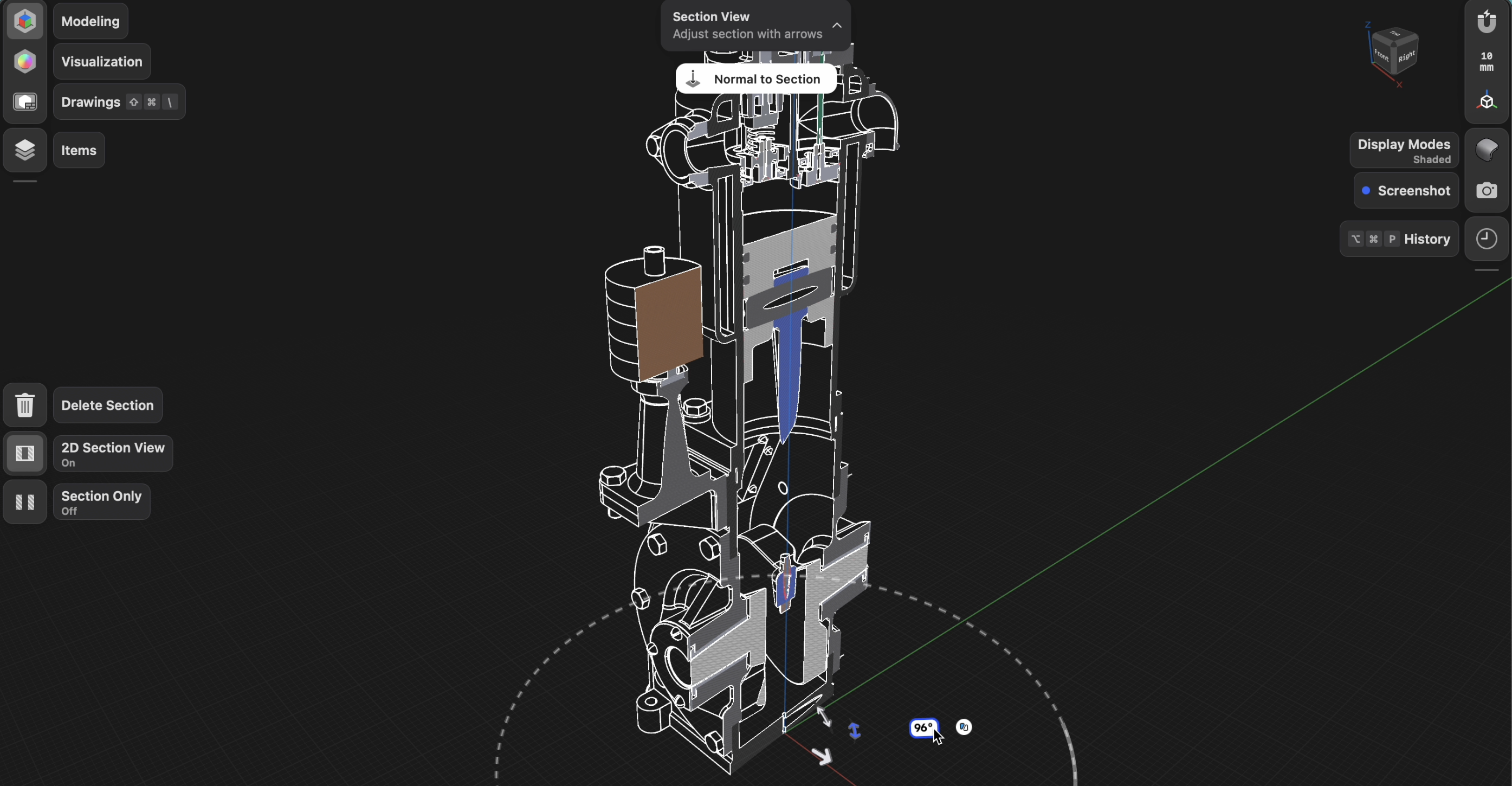Open the Display Modes Shaded label

coord(1404,150)
